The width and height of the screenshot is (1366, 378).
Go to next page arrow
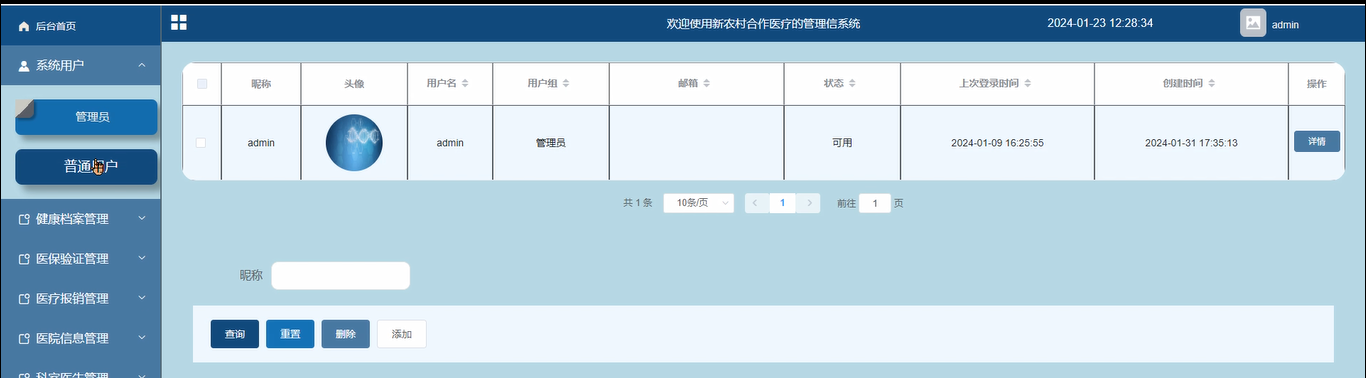(810, 203)
